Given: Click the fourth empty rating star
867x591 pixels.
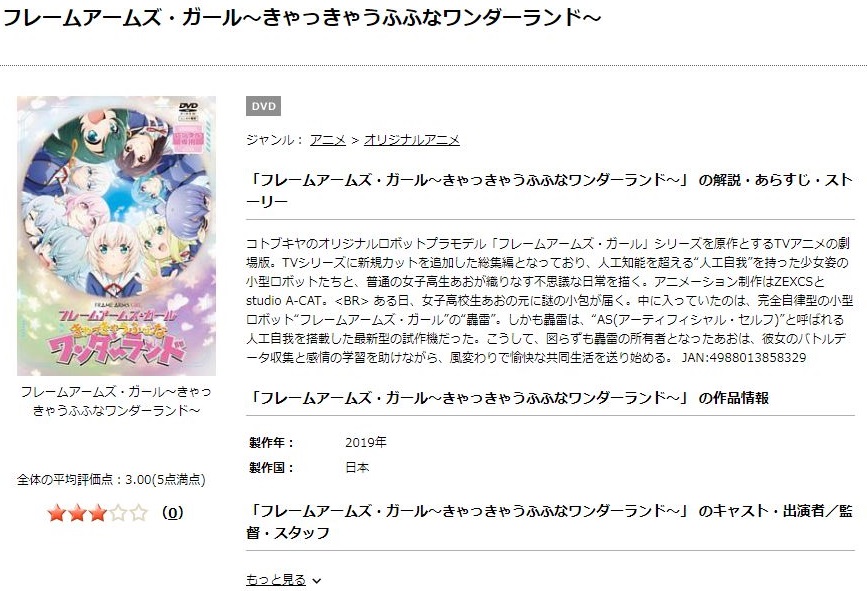Looking at the screenshot, I should (118, 513).
